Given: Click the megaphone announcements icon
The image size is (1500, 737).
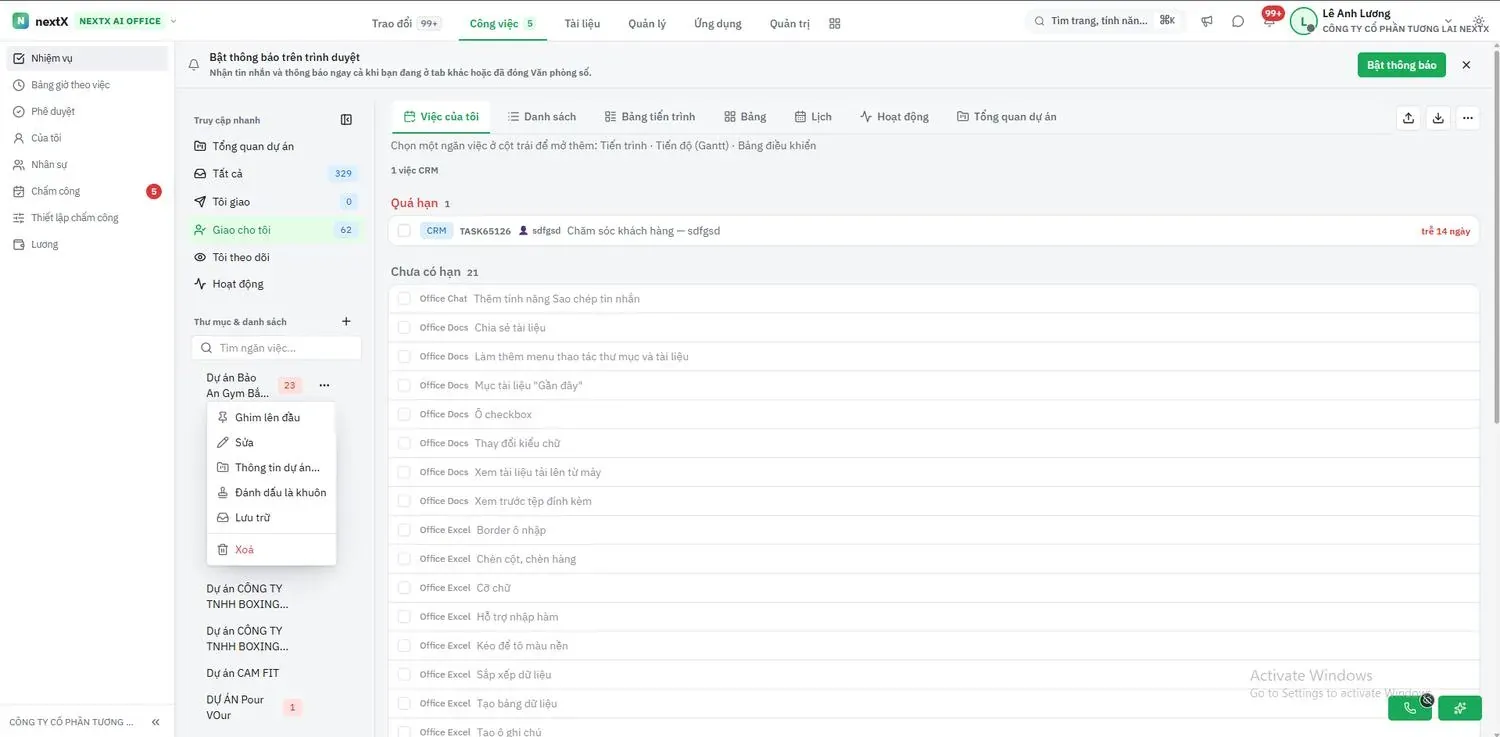Looking at the screenshot, I should (1207, 21).
